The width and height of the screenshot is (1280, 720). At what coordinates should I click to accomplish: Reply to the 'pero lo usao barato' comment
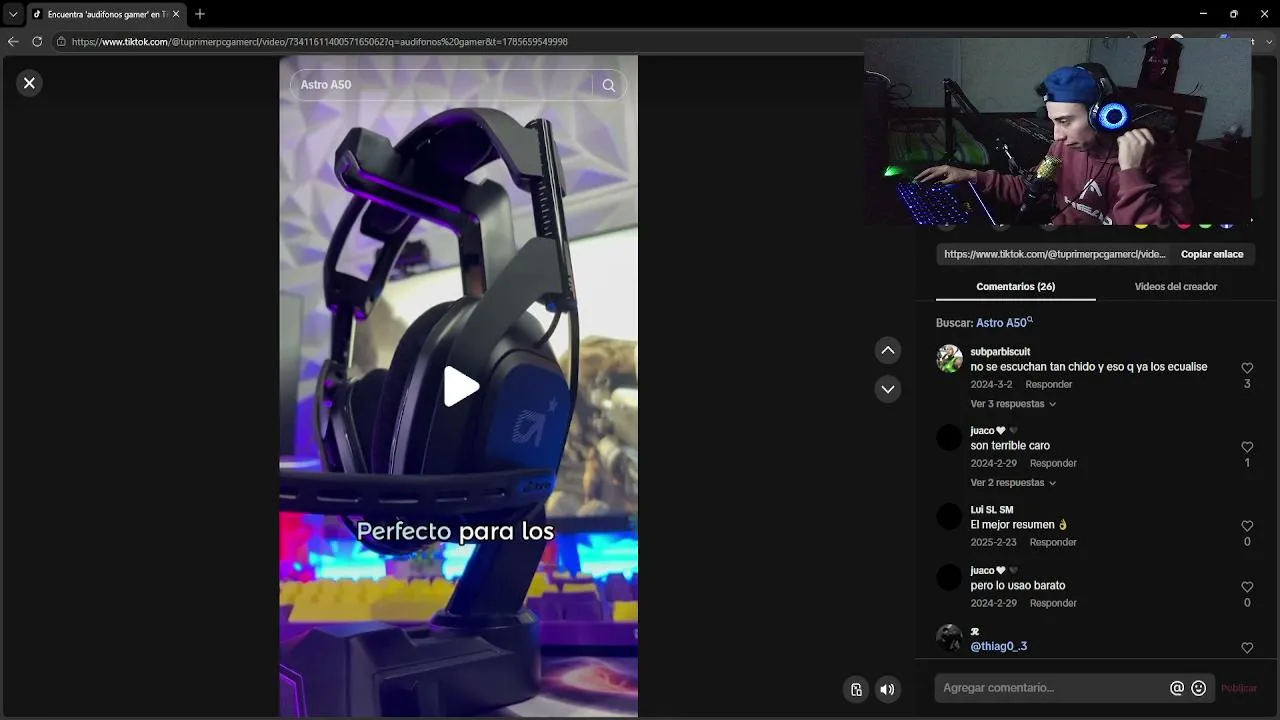click(x=1053, y=604)
